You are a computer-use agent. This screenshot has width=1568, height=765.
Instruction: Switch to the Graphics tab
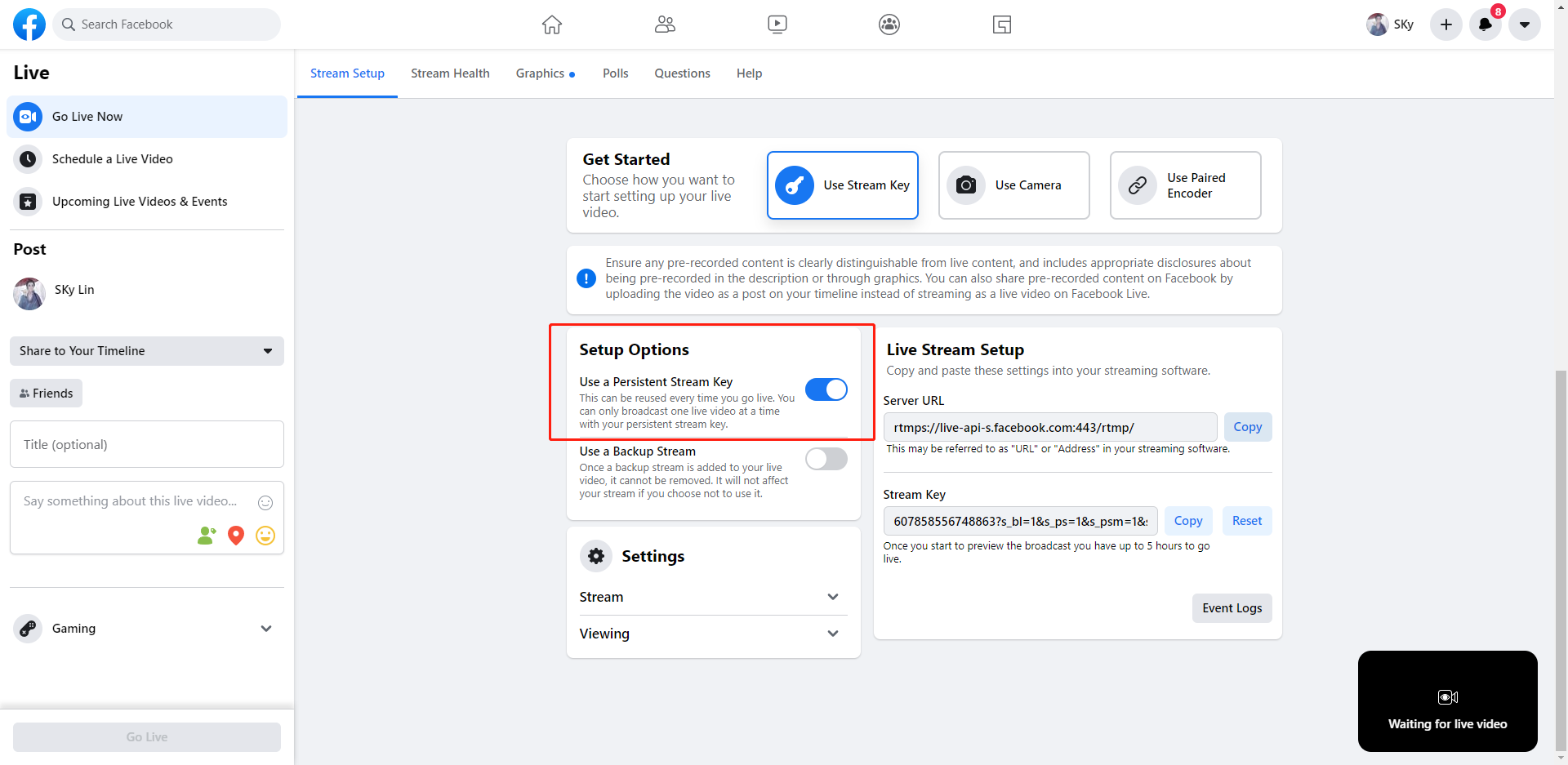545,73
